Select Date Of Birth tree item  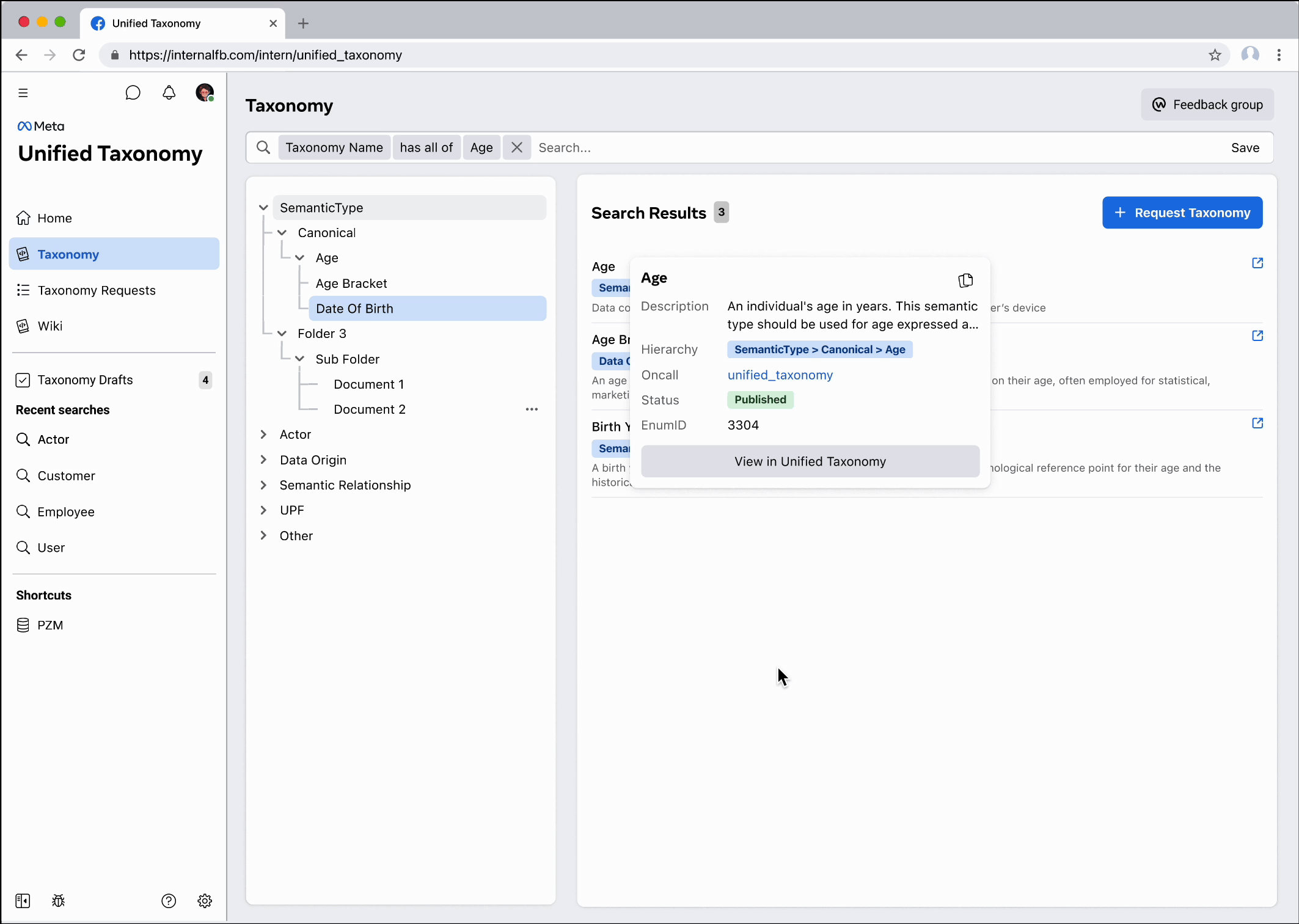coord(427,309)
